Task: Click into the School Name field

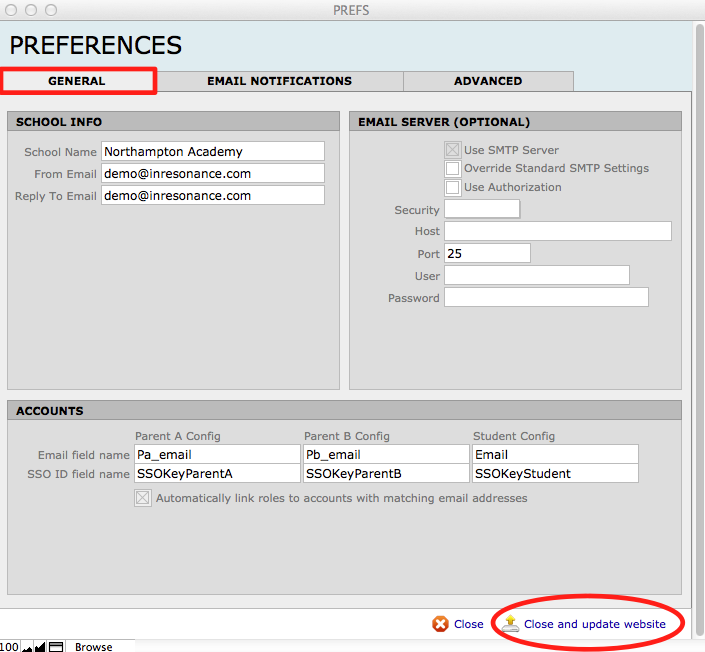Action: pos(213,152)
